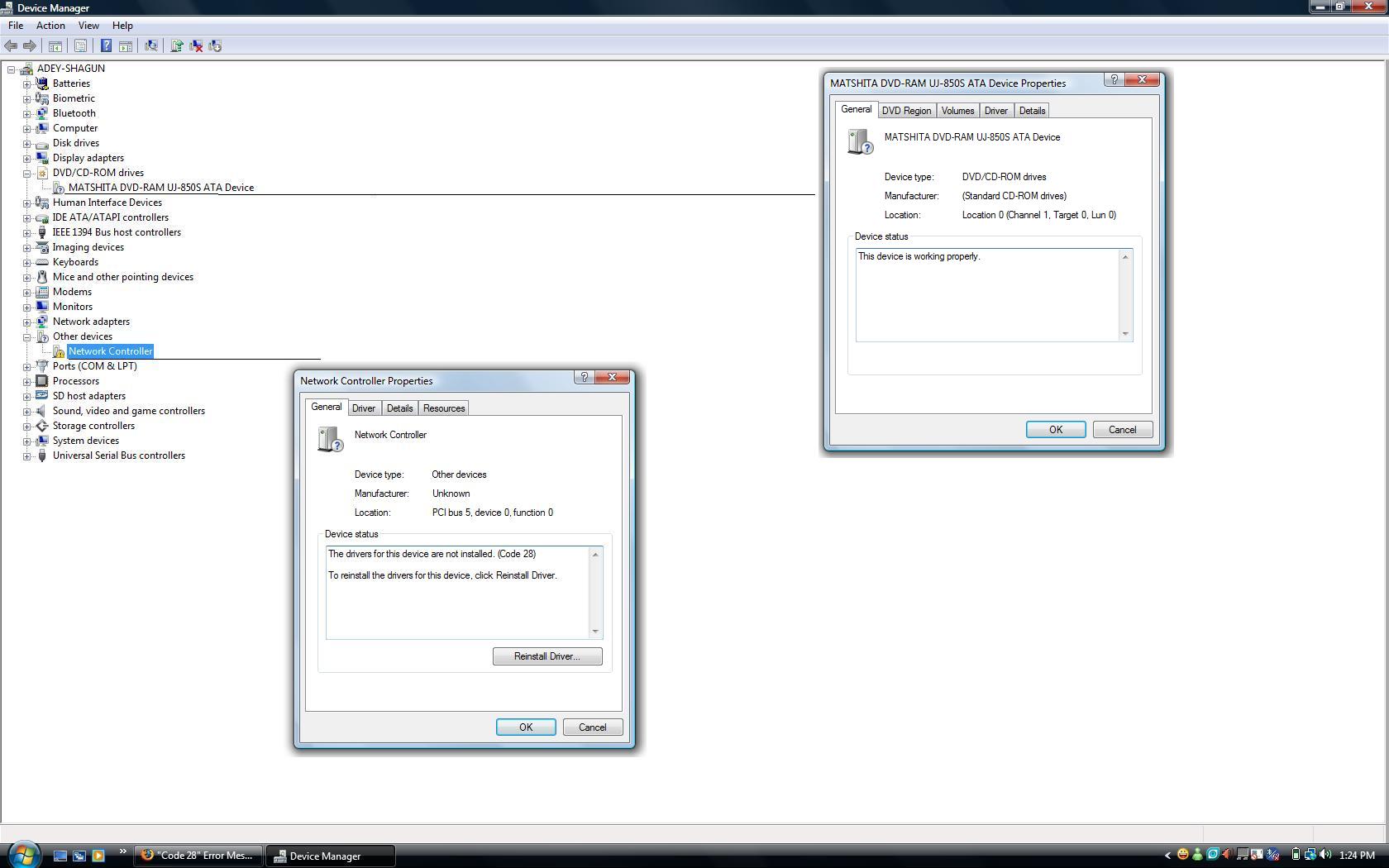Viewport: 1389px width, 868px height.
Task: Switch to Driver tab in Network Controller Properties
Action: pos(364,408)
